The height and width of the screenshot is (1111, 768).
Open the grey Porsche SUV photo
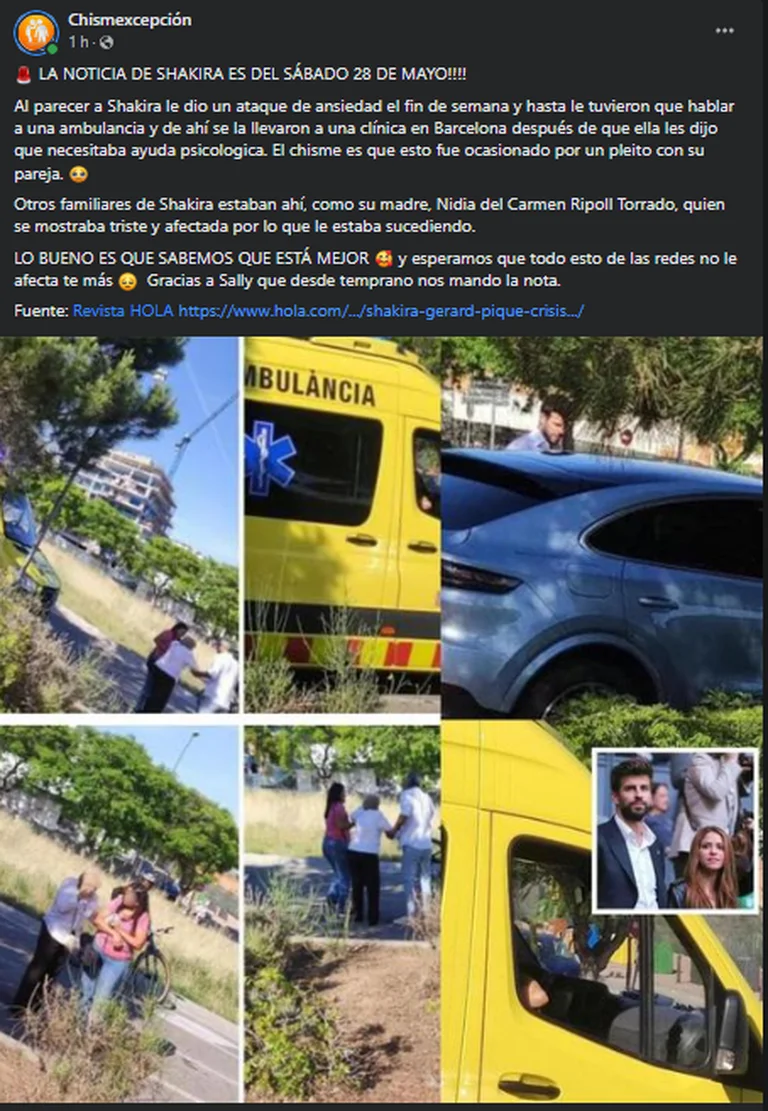602,528
